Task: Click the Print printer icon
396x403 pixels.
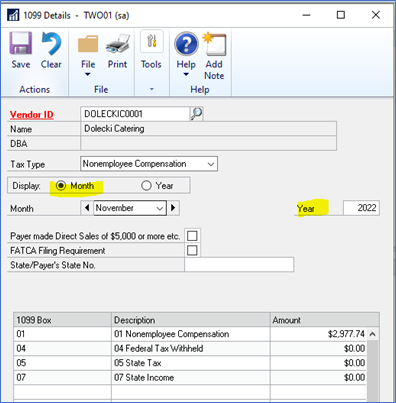Action: [118, 44]
